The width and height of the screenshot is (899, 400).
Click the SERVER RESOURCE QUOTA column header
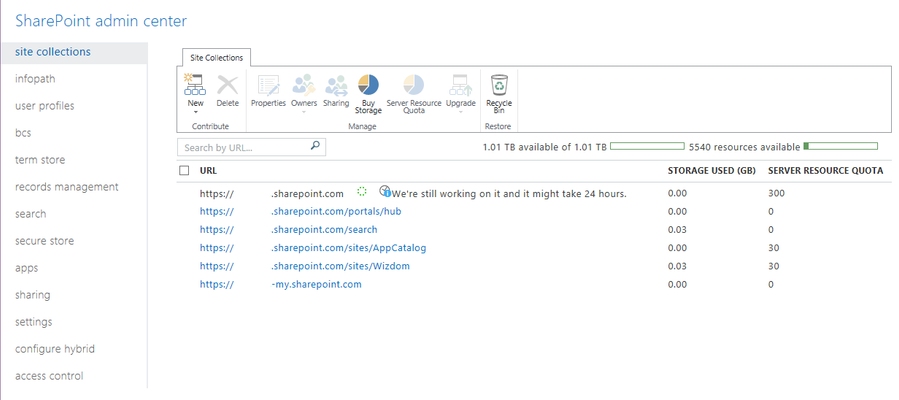coord(825,171)
